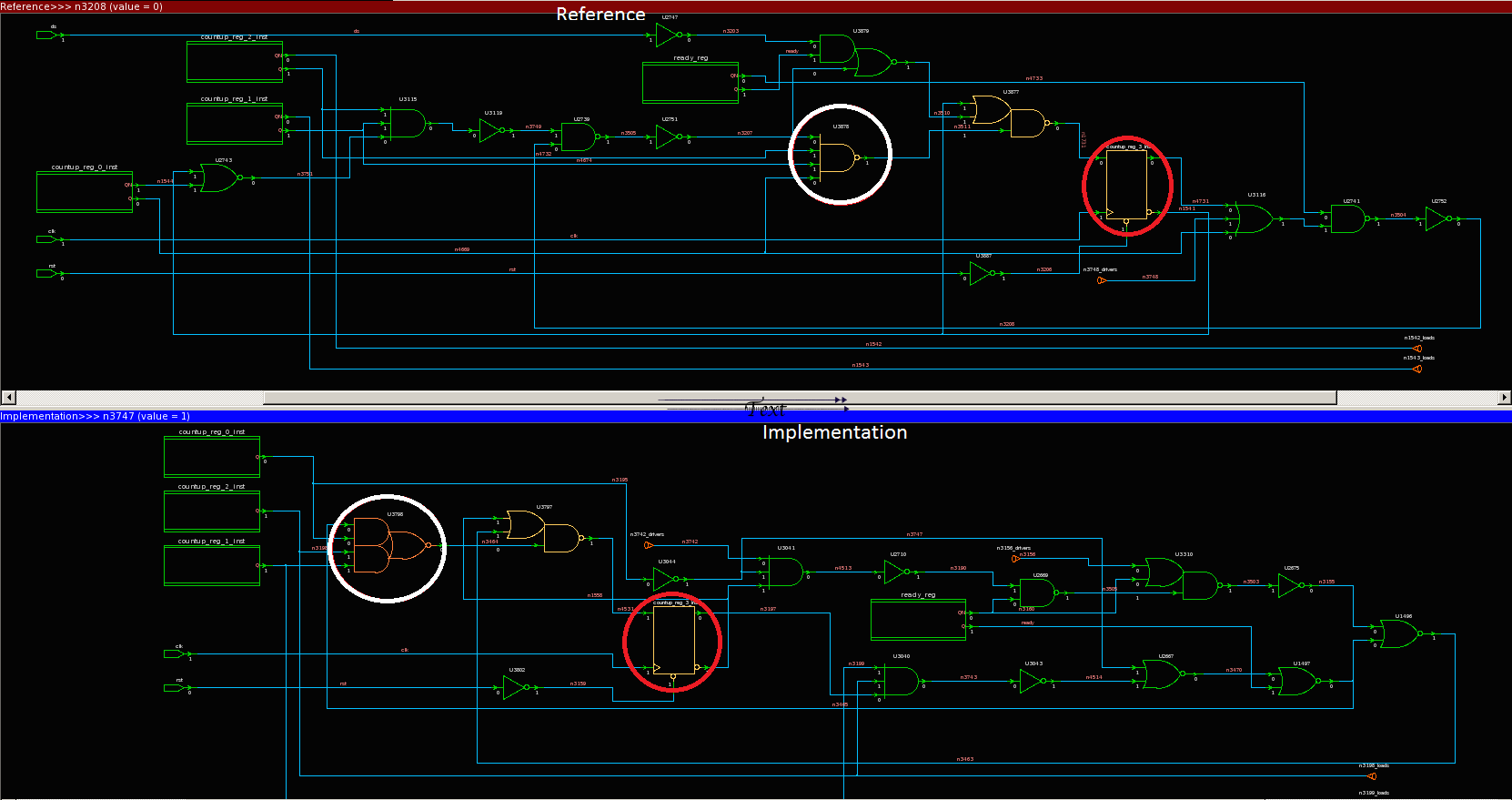This screenshot has height=800, width=1512.
Task: Select the ready_reg block in the Reference schematic
Action: coord(690,83)
